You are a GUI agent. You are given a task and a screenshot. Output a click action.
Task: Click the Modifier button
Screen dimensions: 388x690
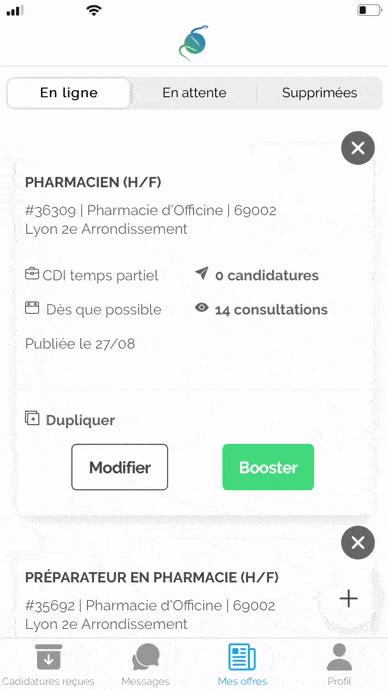point(120,467)
